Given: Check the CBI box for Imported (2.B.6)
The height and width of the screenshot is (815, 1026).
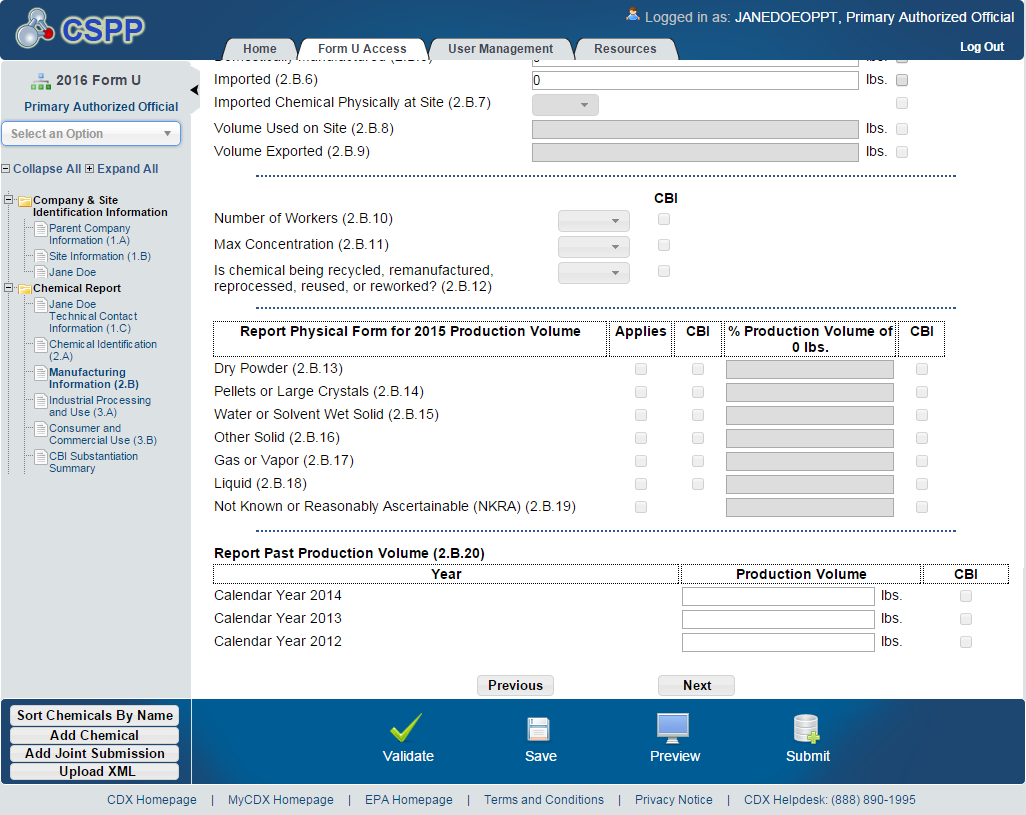Looking at the screenshot, I should pos(902,80).
